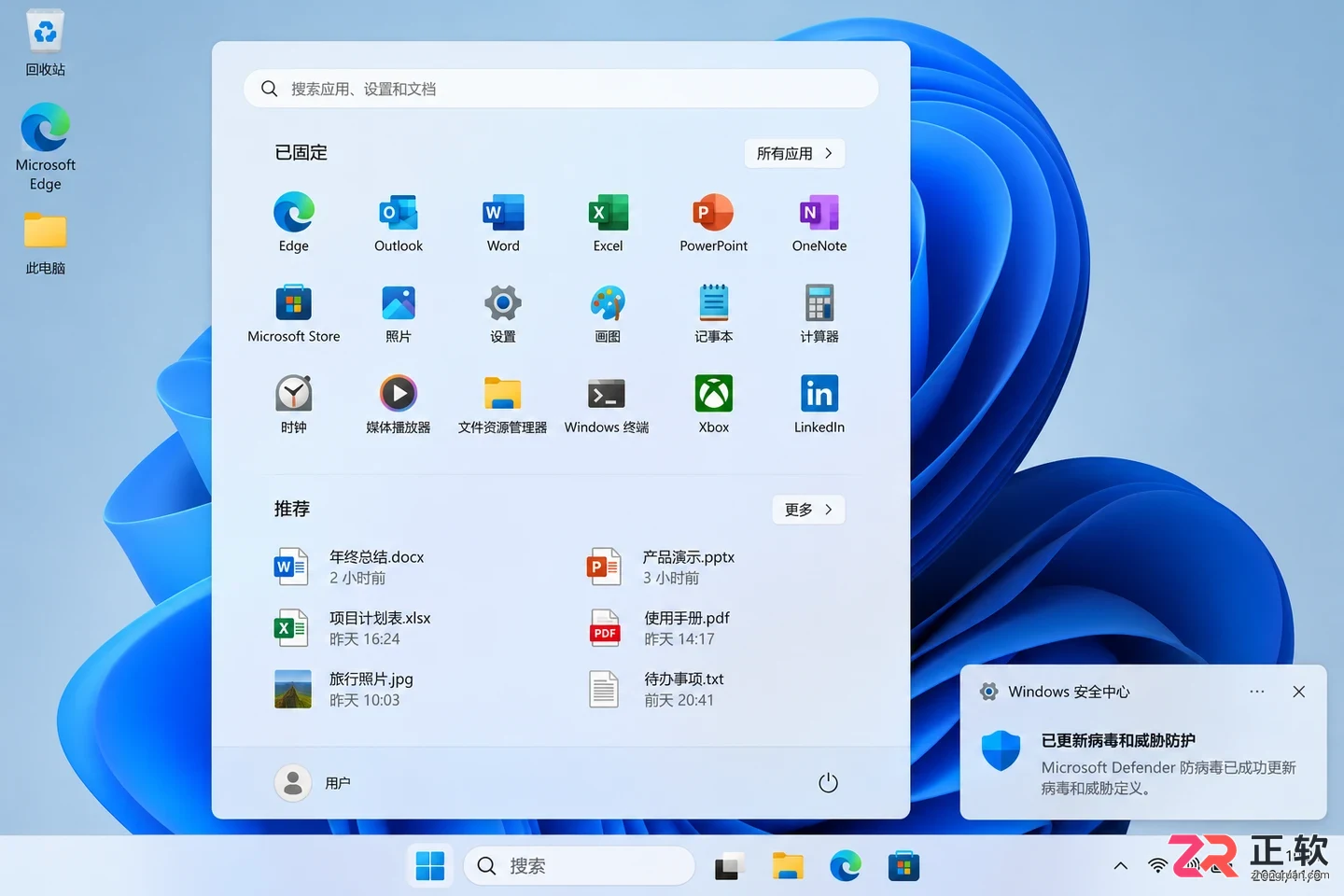This screenshot has width=1344, height=896.
Task: Show all apps via 所有应用
Action: [794, 153]
